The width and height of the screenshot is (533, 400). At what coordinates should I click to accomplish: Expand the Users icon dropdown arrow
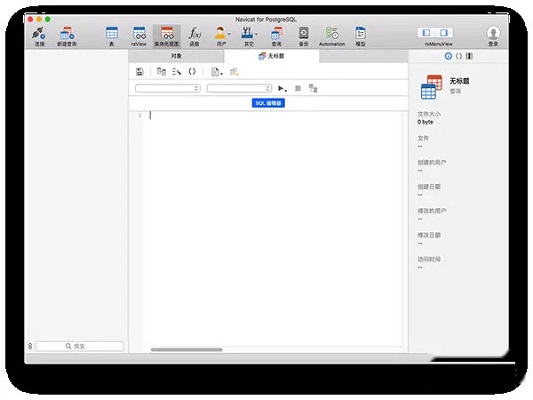tap(229, 34)
